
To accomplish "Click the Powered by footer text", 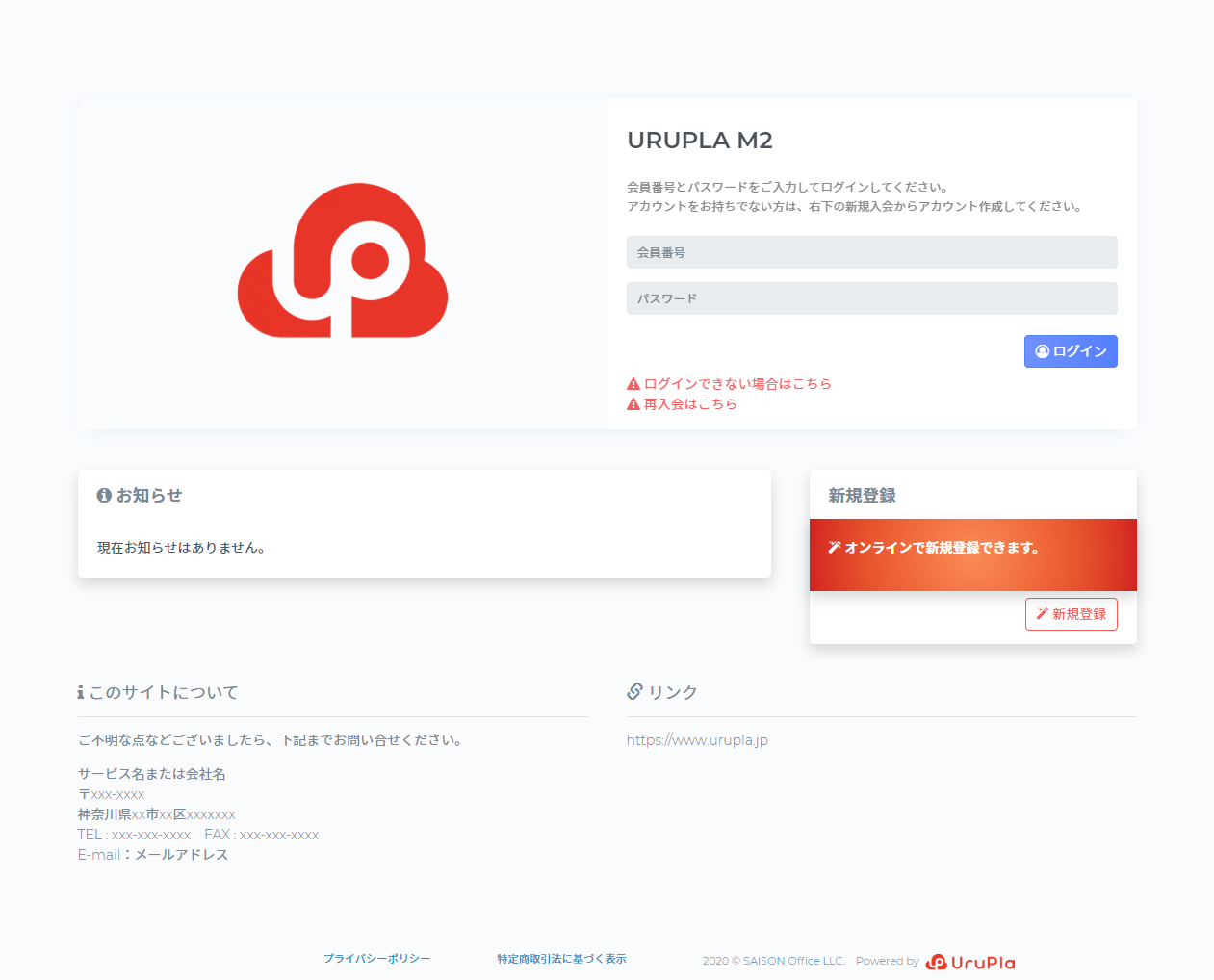I will coord(888,961).
